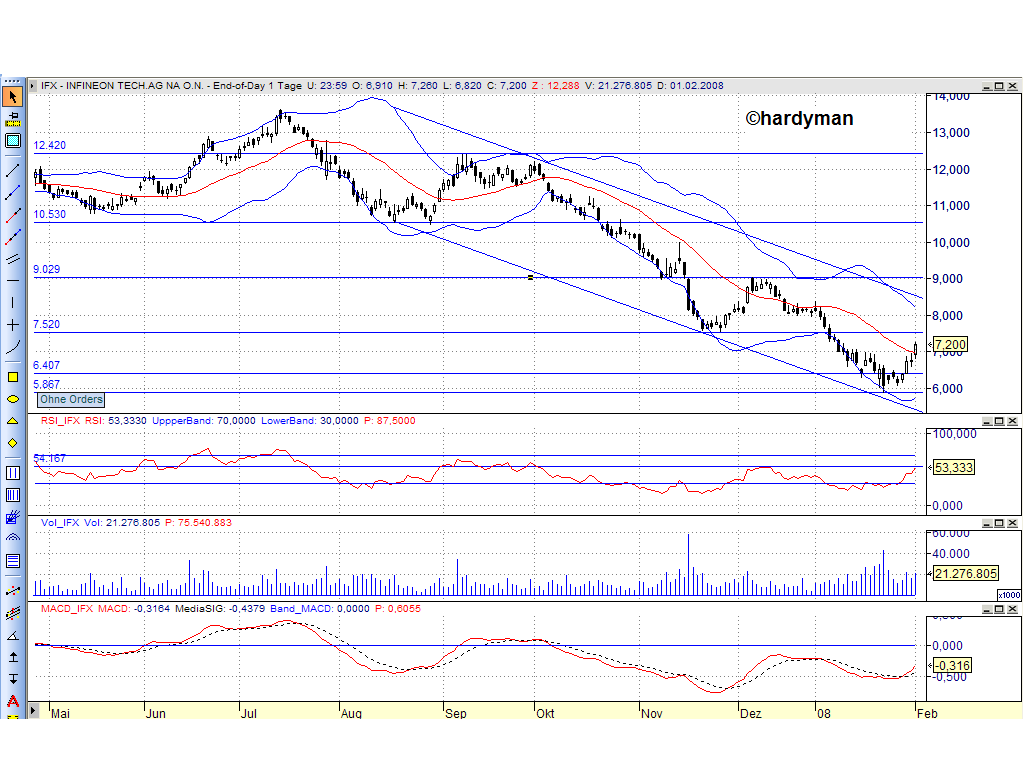
Task: Select the pointer arrow tool
Action: [13, 97]
